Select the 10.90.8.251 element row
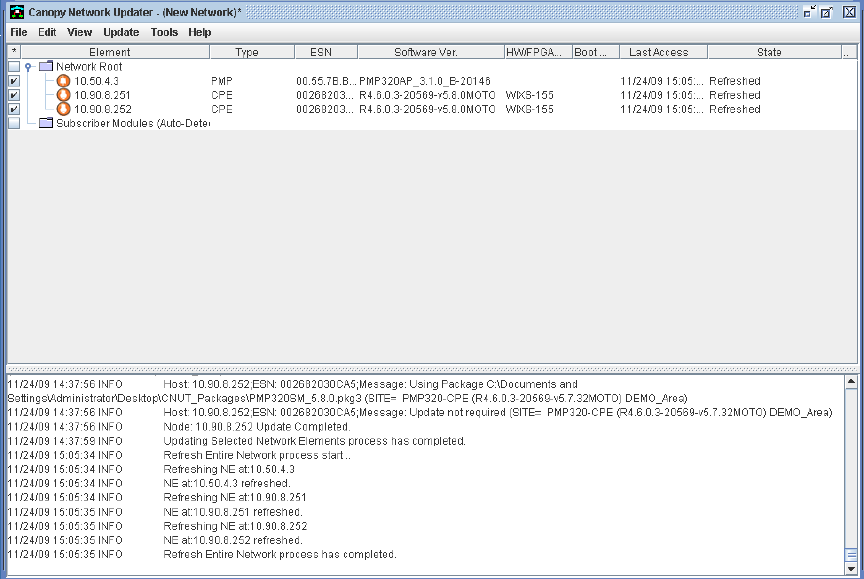864x579 pixels. (x=431, y=95)
